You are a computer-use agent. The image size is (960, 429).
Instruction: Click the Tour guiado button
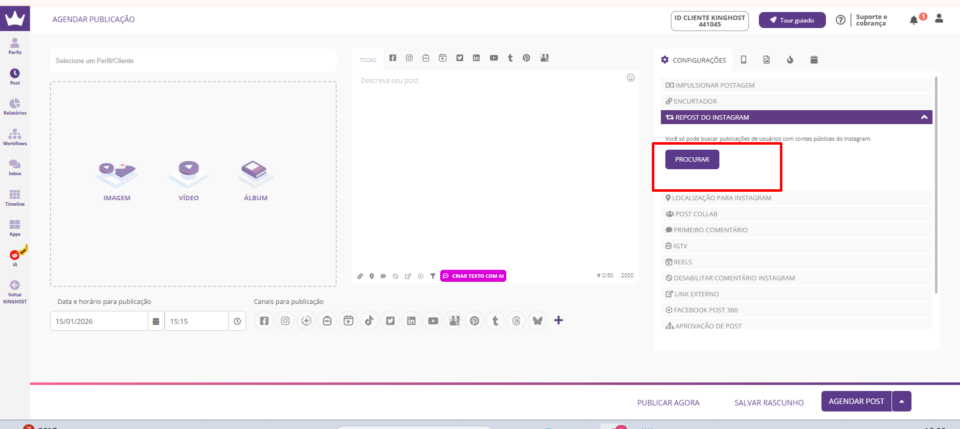click(792, 20)
